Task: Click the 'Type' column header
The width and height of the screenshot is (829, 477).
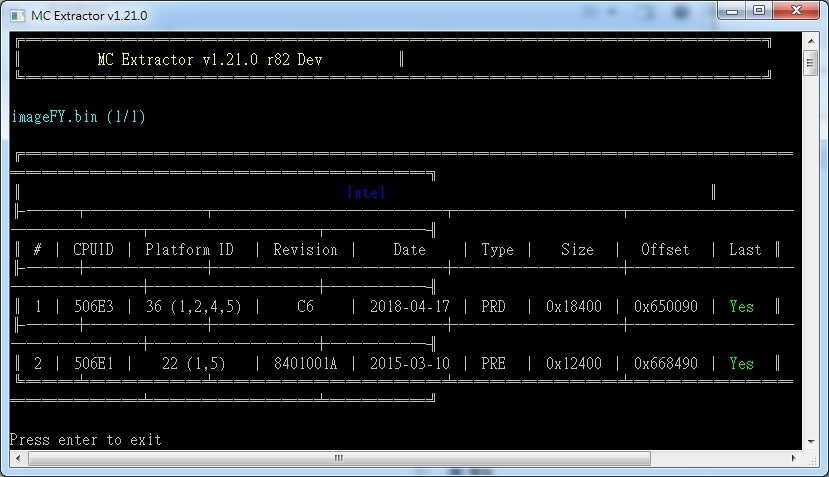Action: point(497,250)
